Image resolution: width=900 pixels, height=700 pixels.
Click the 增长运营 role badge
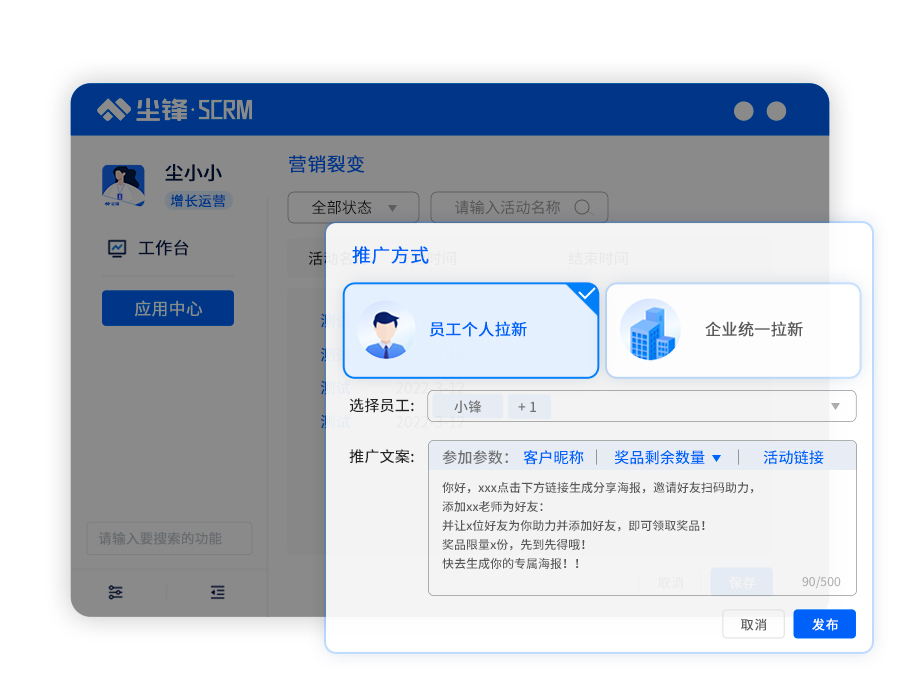(198, 200)
